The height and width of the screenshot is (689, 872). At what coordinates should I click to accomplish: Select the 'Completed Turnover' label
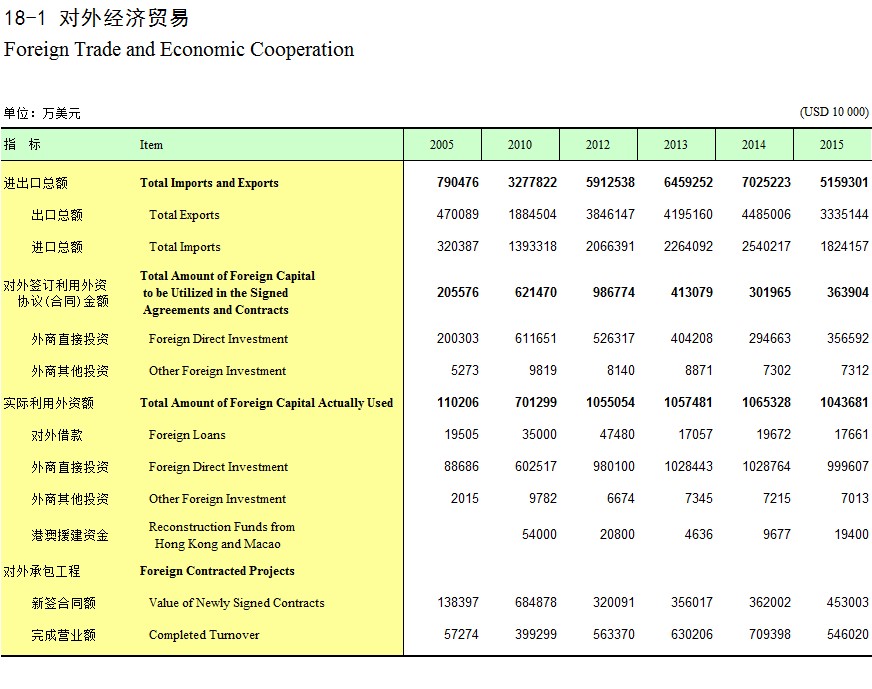[204, 635]
